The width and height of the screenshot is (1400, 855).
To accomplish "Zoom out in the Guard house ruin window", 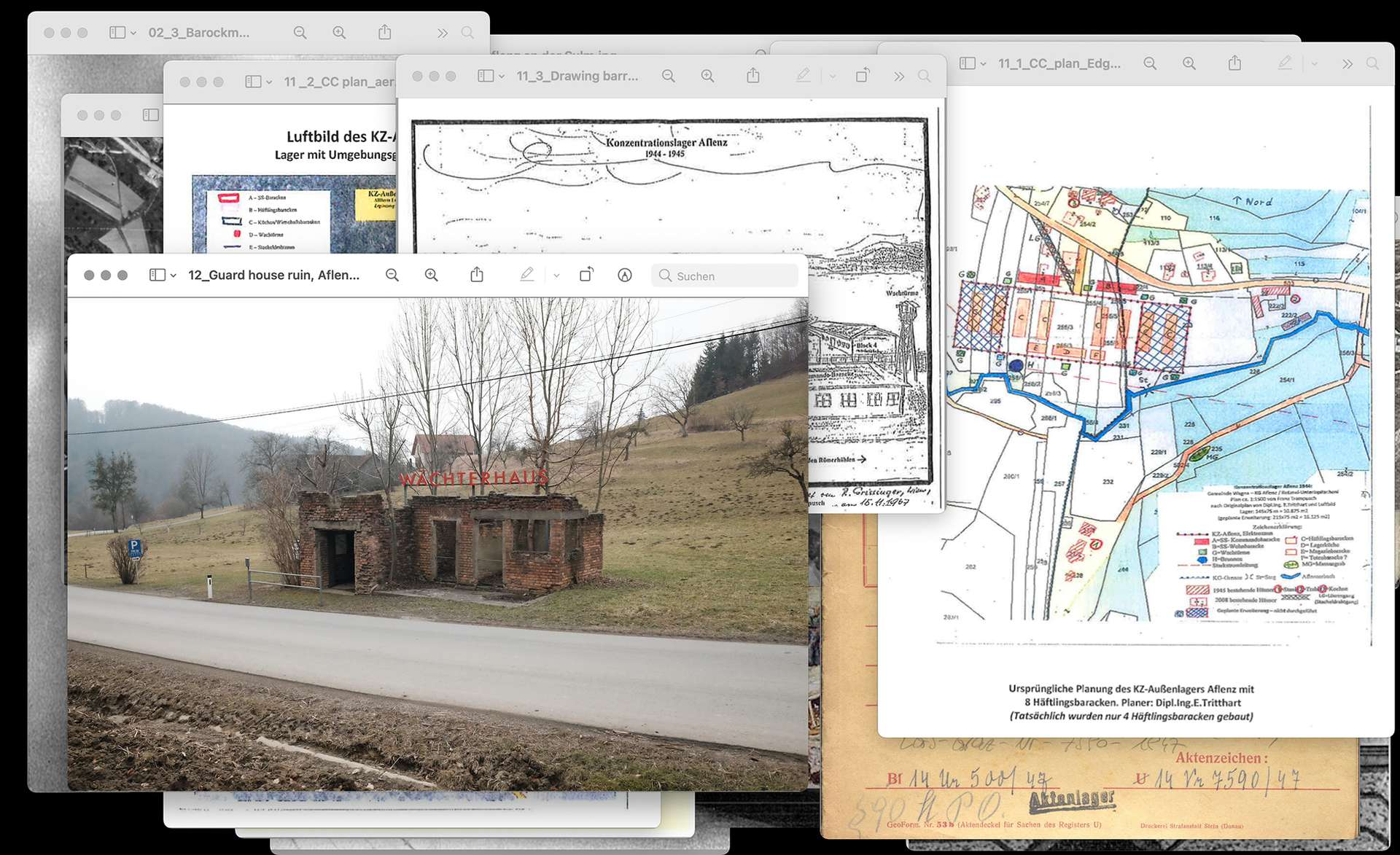I will coord(392,276).
